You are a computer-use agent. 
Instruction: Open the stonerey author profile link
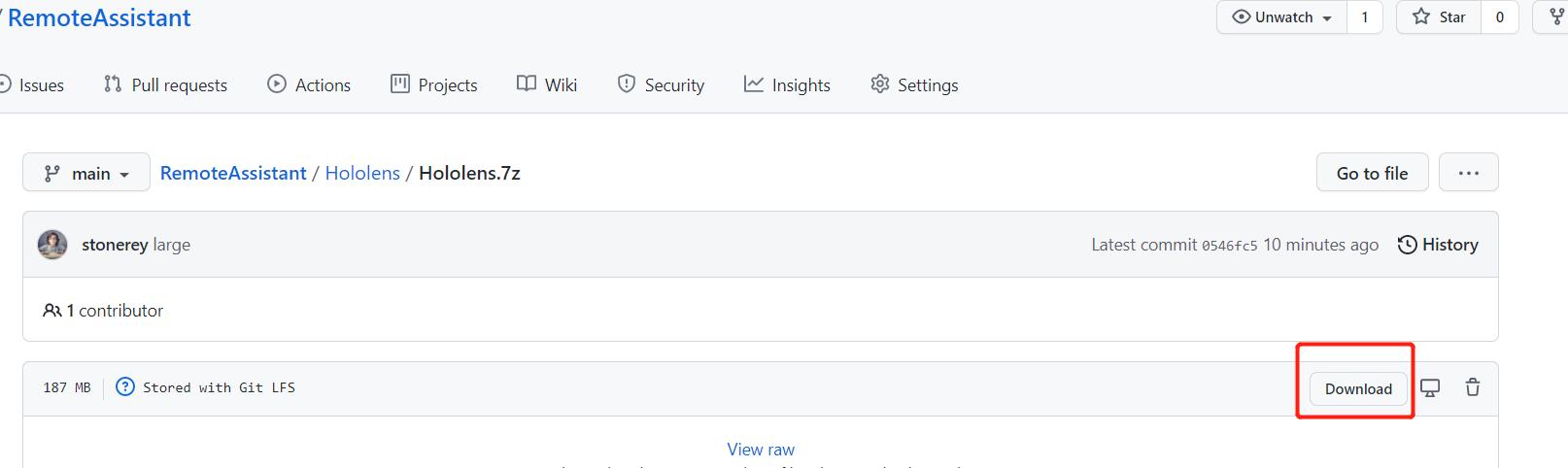[115, 245]
